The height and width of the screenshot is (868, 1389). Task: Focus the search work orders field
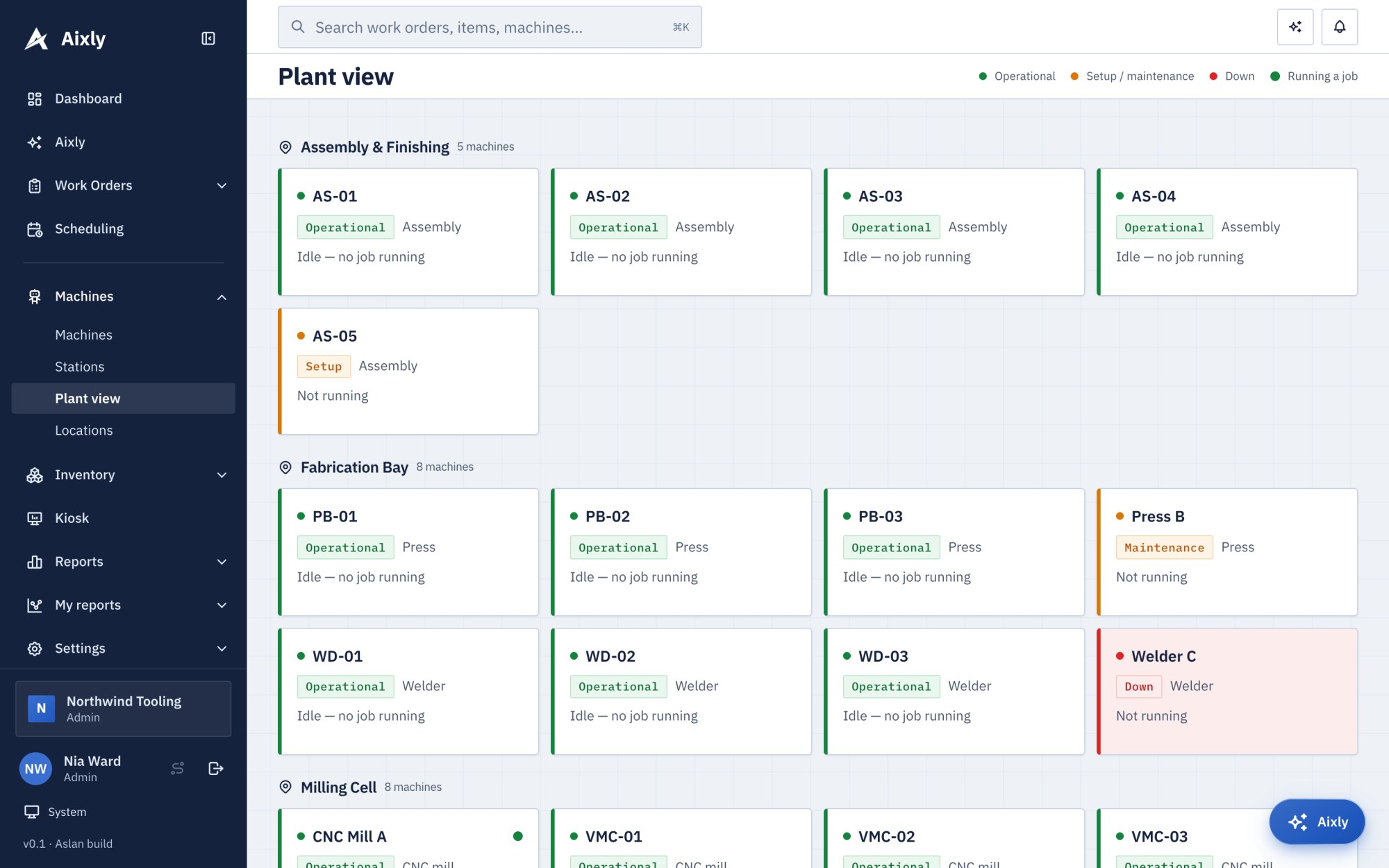[x=490, y=27]
